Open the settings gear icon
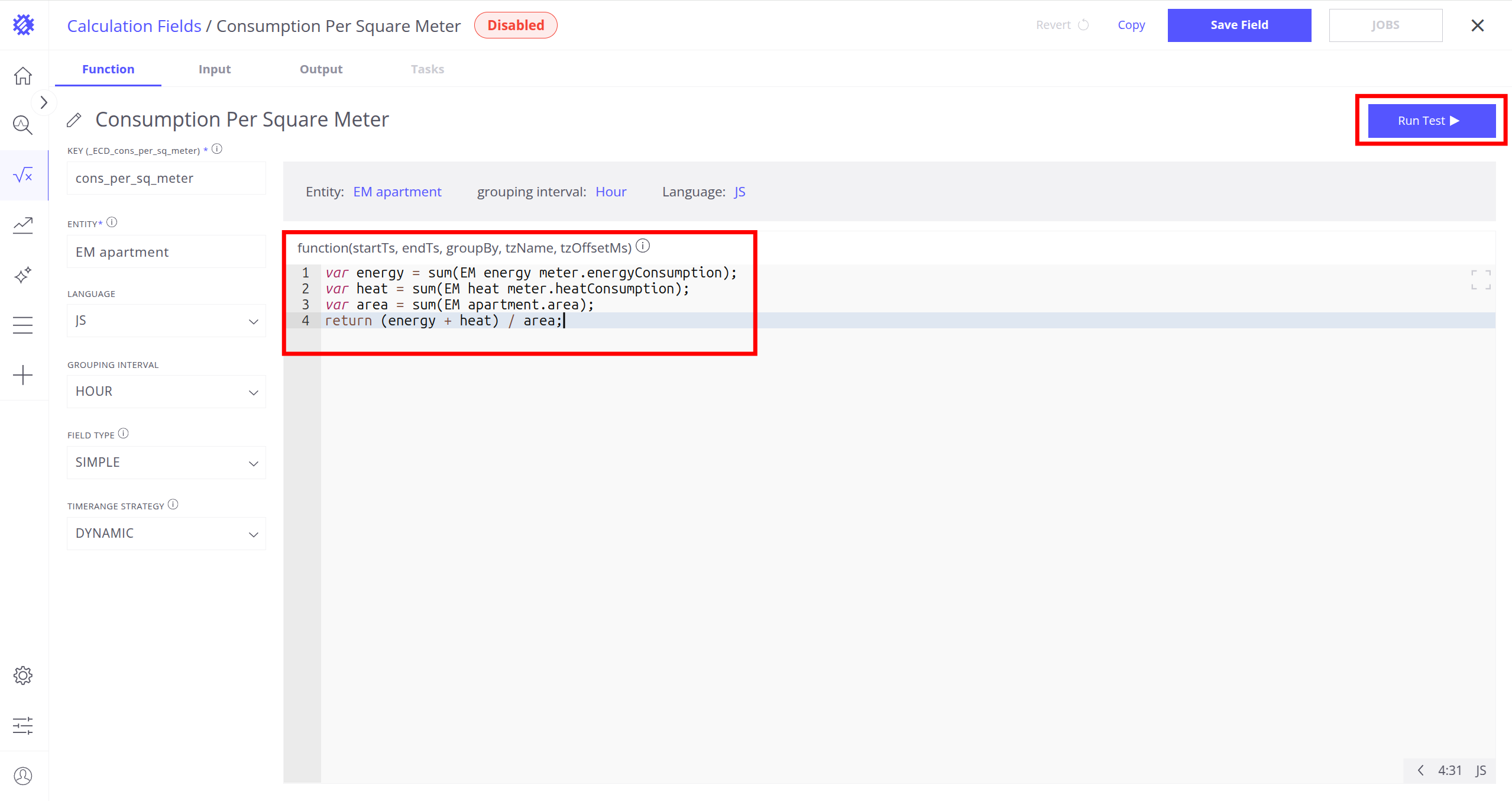 pos(23,675)
